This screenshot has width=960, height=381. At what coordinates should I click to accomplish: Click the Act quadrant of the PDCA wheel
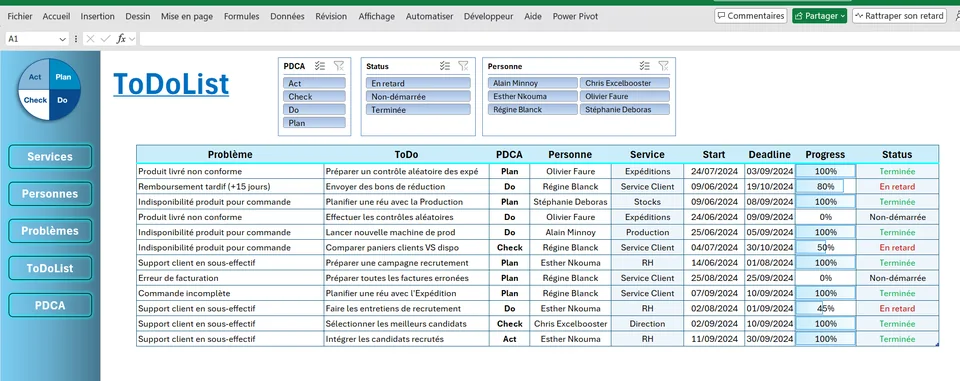pos(35,75)
